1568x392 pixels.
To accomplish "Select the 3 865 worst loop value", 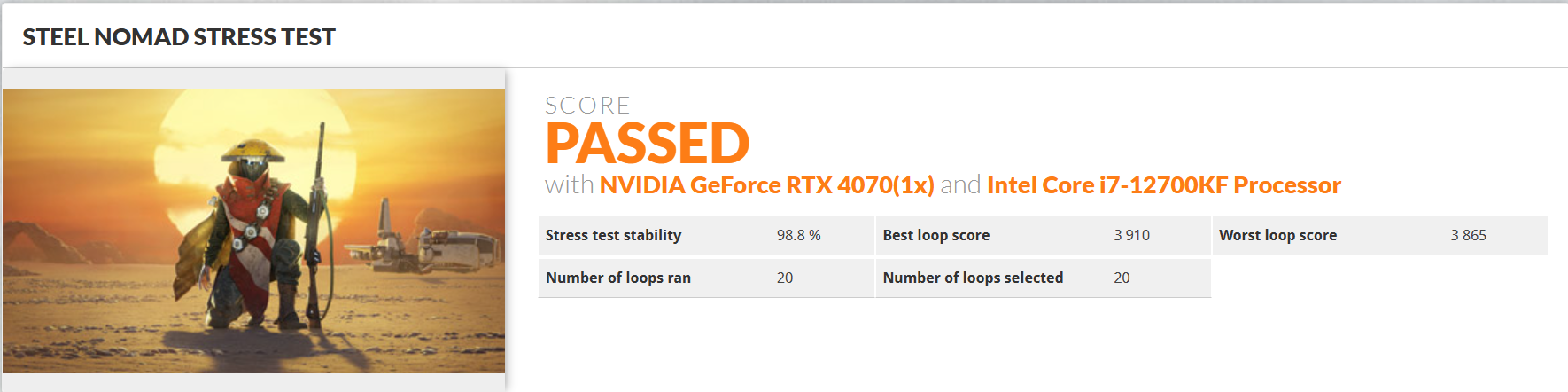I will (1468, 235).
